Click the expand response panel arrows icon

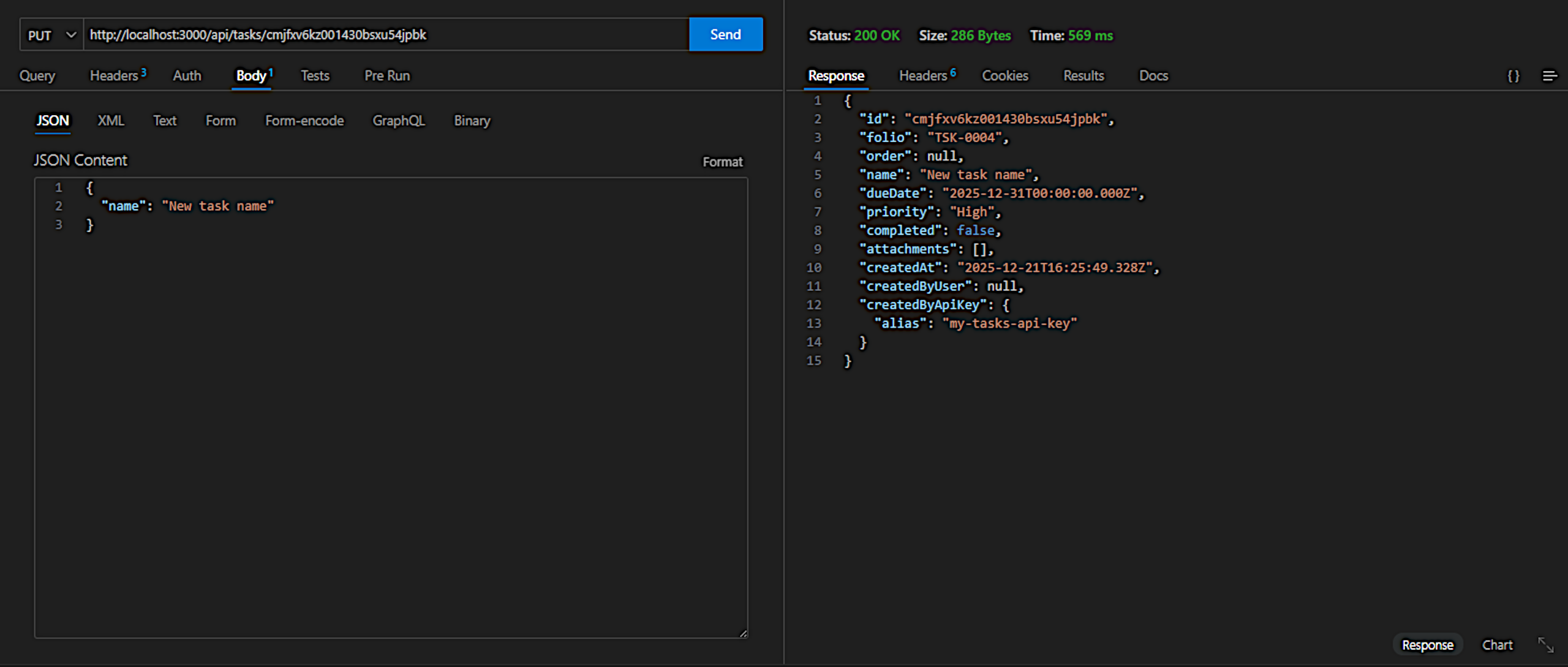[x=1545, y=645]
